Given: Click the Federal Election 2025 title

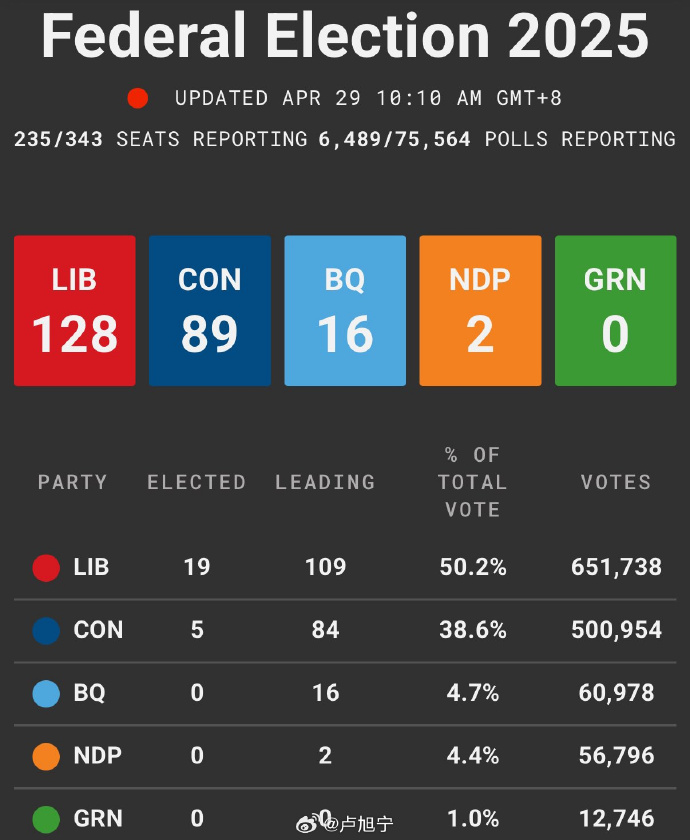Looking at the screenshot, I should point(345,36).
